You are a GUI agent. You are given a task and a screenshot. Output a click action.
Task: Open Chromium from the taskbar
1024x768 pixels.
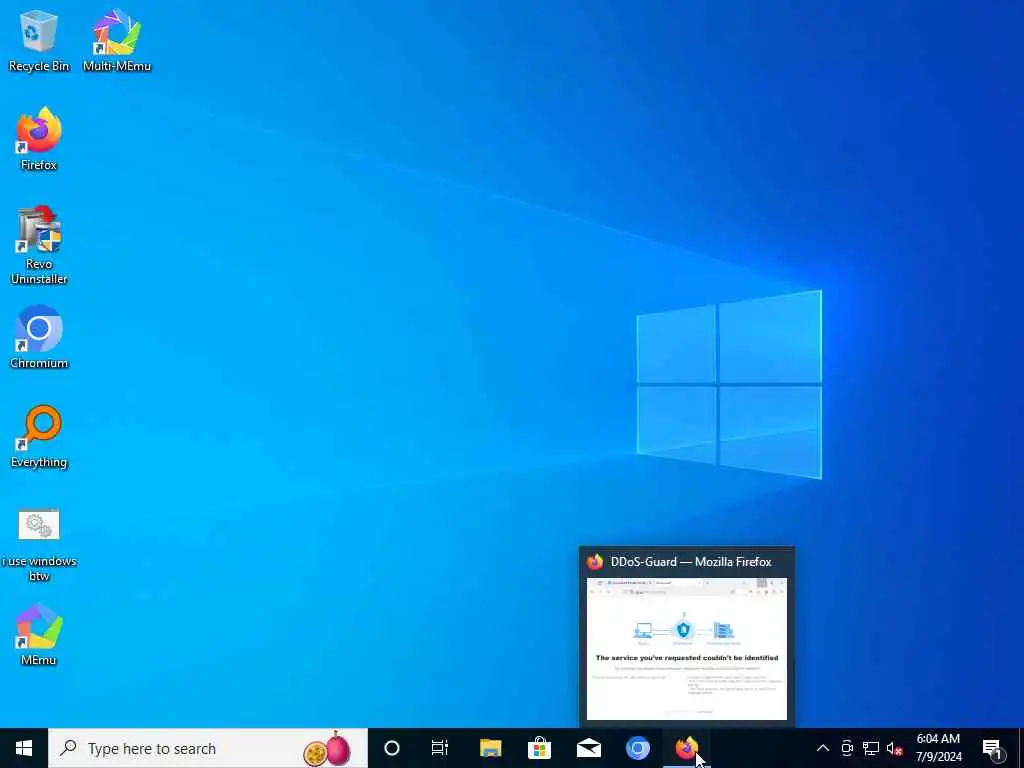pyautogui.click(x=637, y=748)
